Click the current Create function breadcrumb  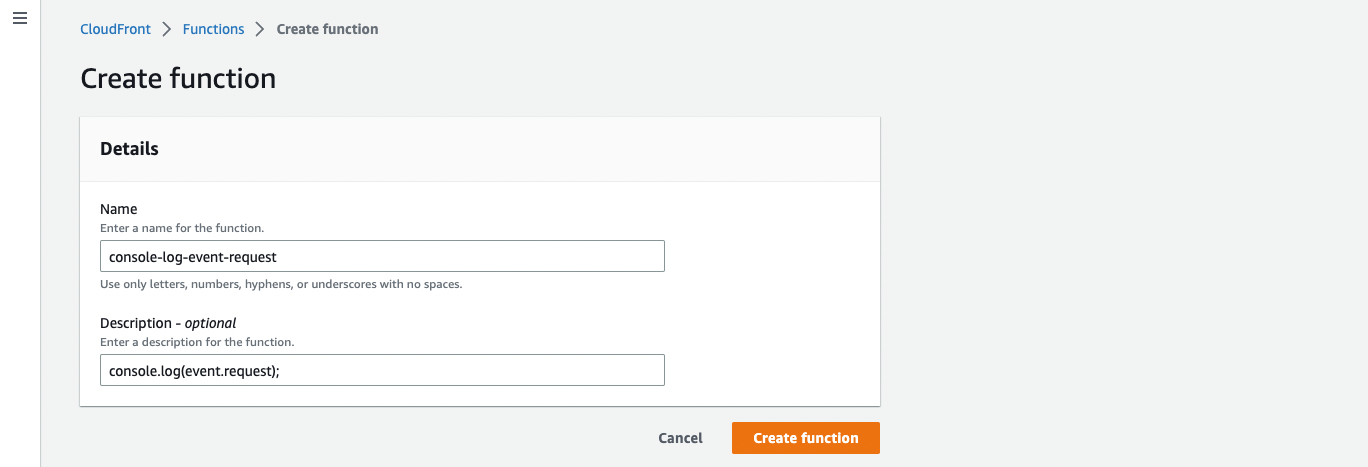click(327, 29)
